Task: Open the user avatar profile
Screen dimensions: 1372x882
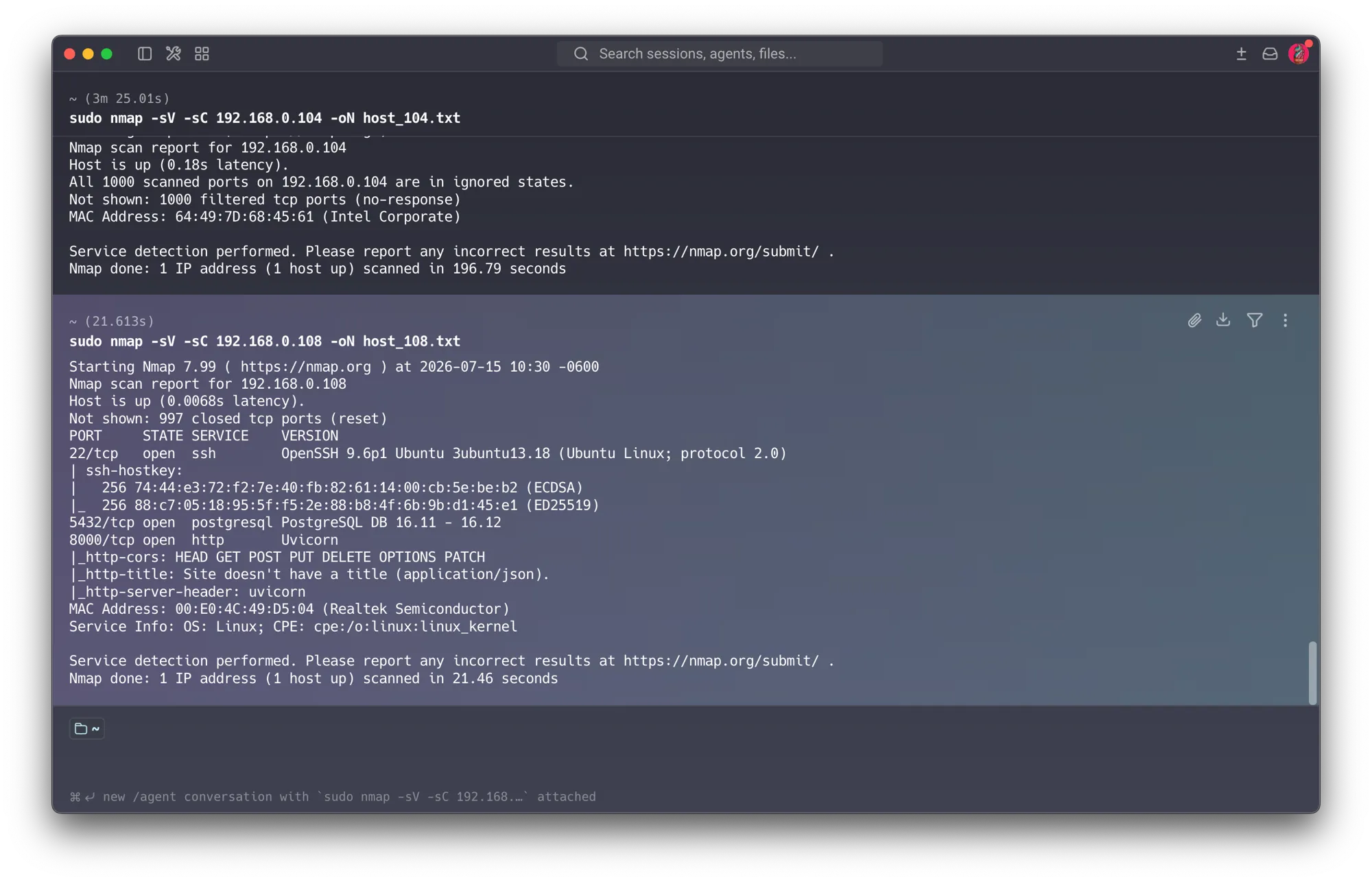Action: [x=1299, y=53]
